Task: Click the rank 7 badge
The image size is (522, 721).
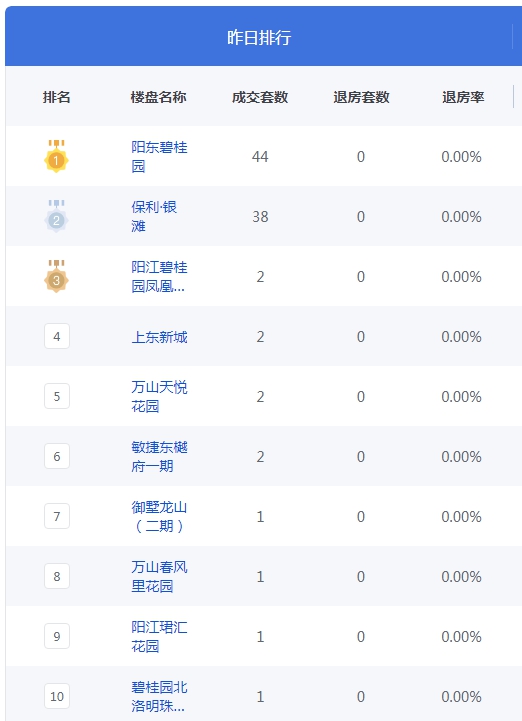Action: [57, 516]
